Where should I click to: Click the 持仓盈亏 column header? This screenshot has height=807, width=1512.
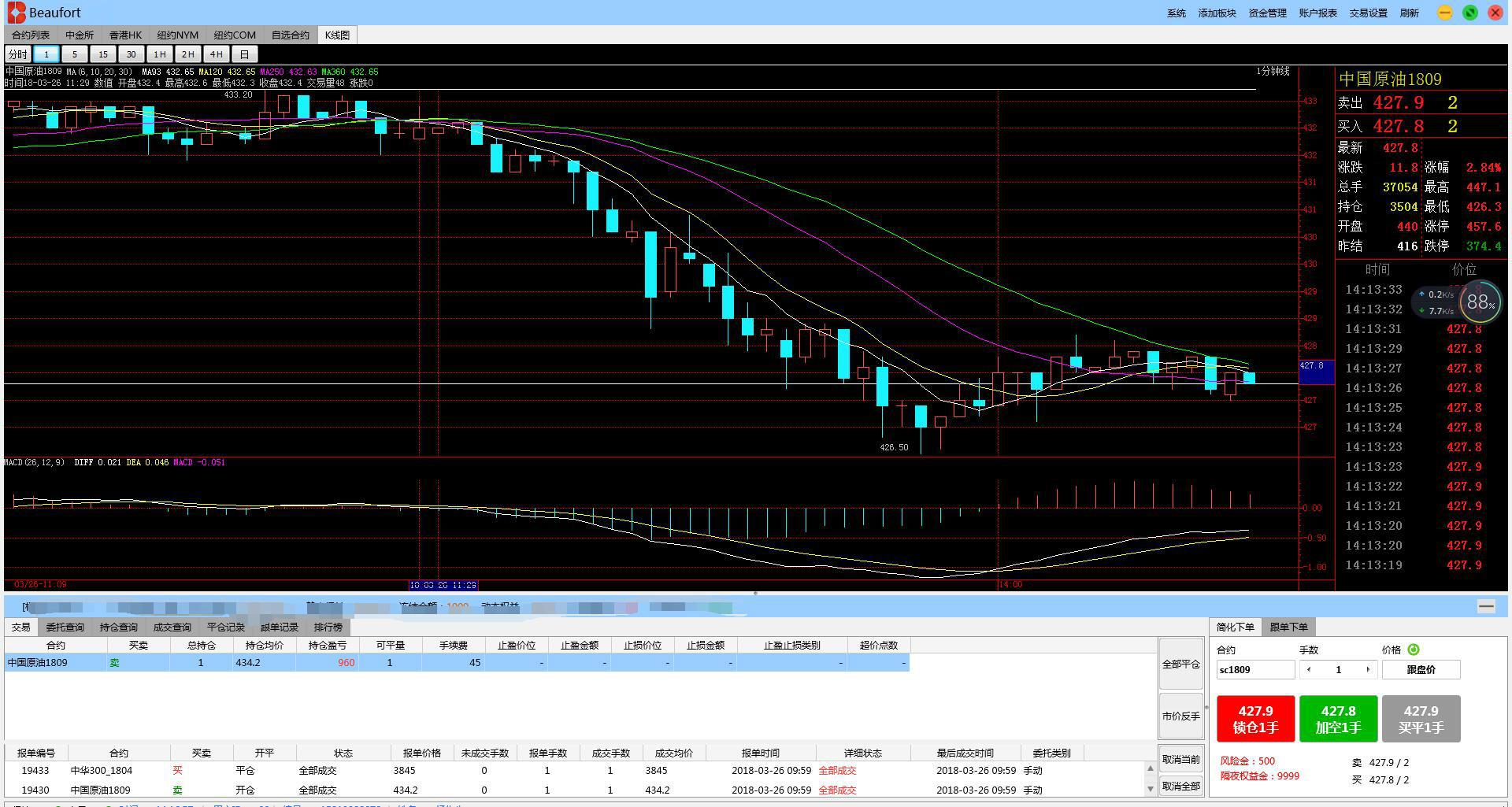[x=328, y=646]
